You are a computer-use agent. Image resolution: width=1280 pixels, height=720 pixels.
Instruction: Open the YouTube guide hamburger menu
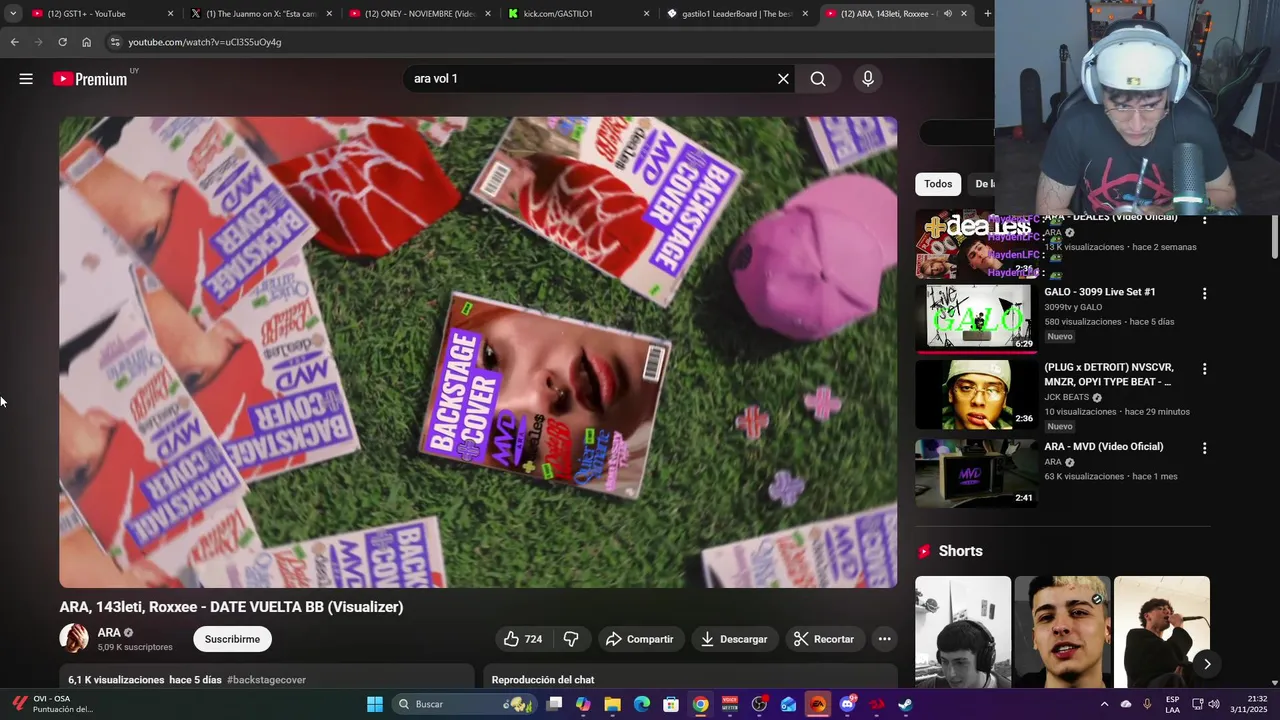tap(26, 79)
